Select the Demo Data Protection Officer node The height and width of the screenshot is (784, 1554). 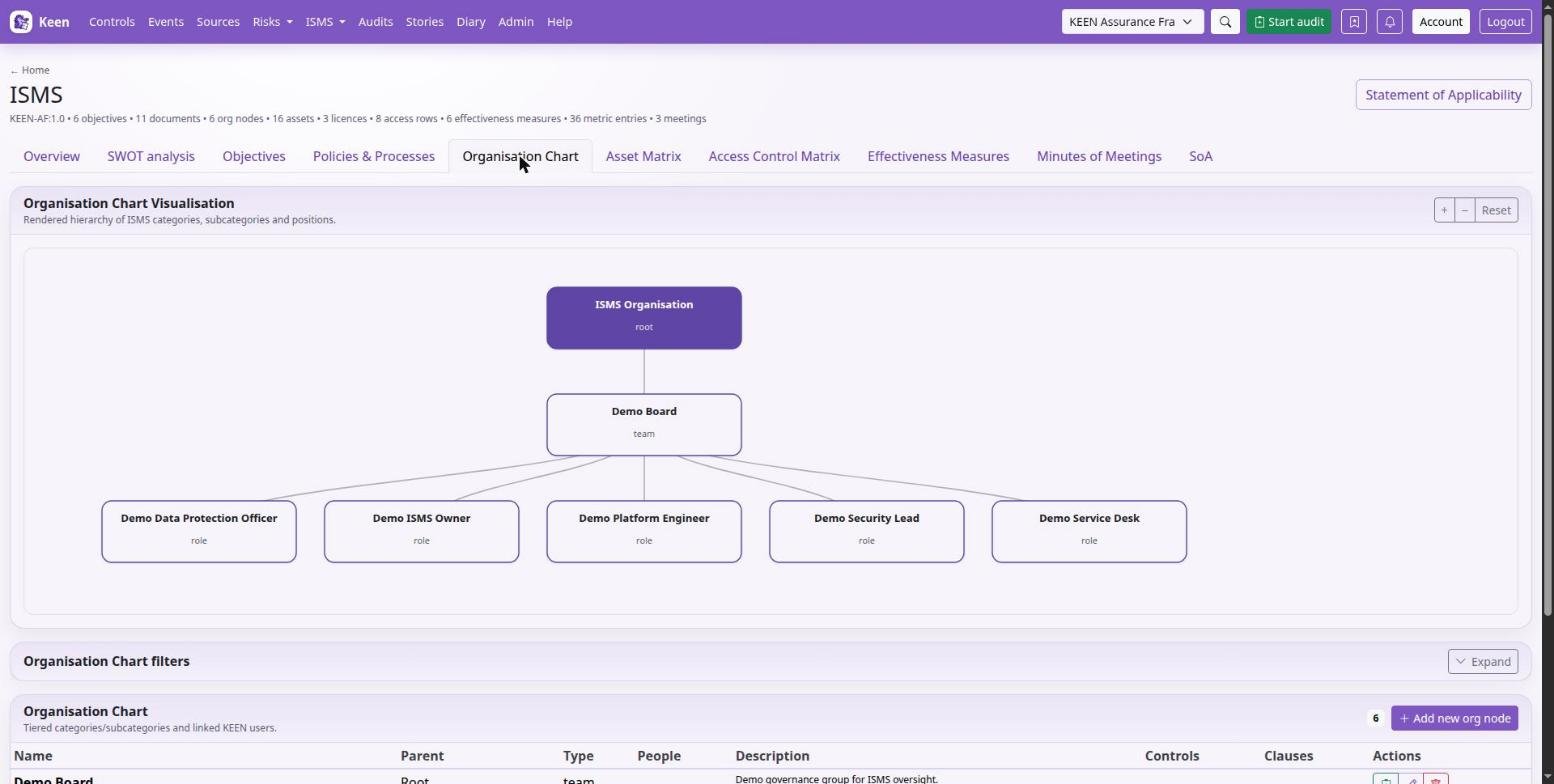[x=199, y=532]
